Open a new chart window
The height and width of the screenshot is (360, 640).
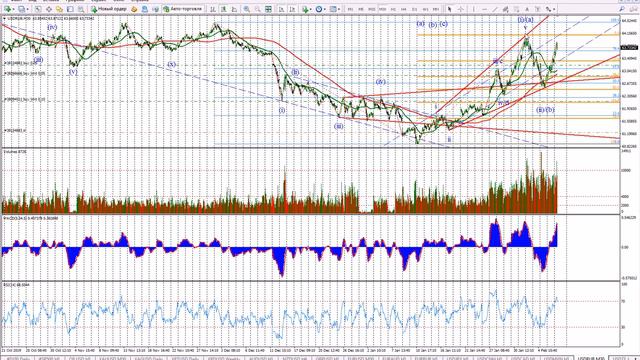click(7, 9)
